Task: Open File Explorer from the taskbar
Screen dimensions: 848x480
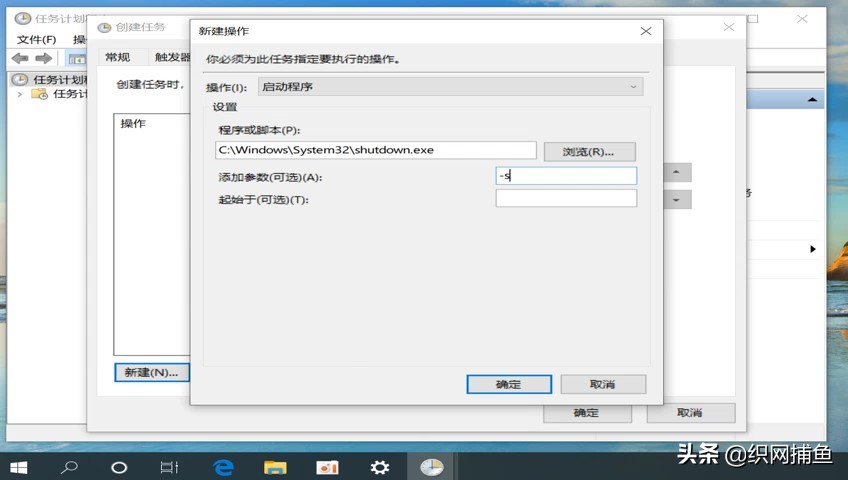Action: 275,468
